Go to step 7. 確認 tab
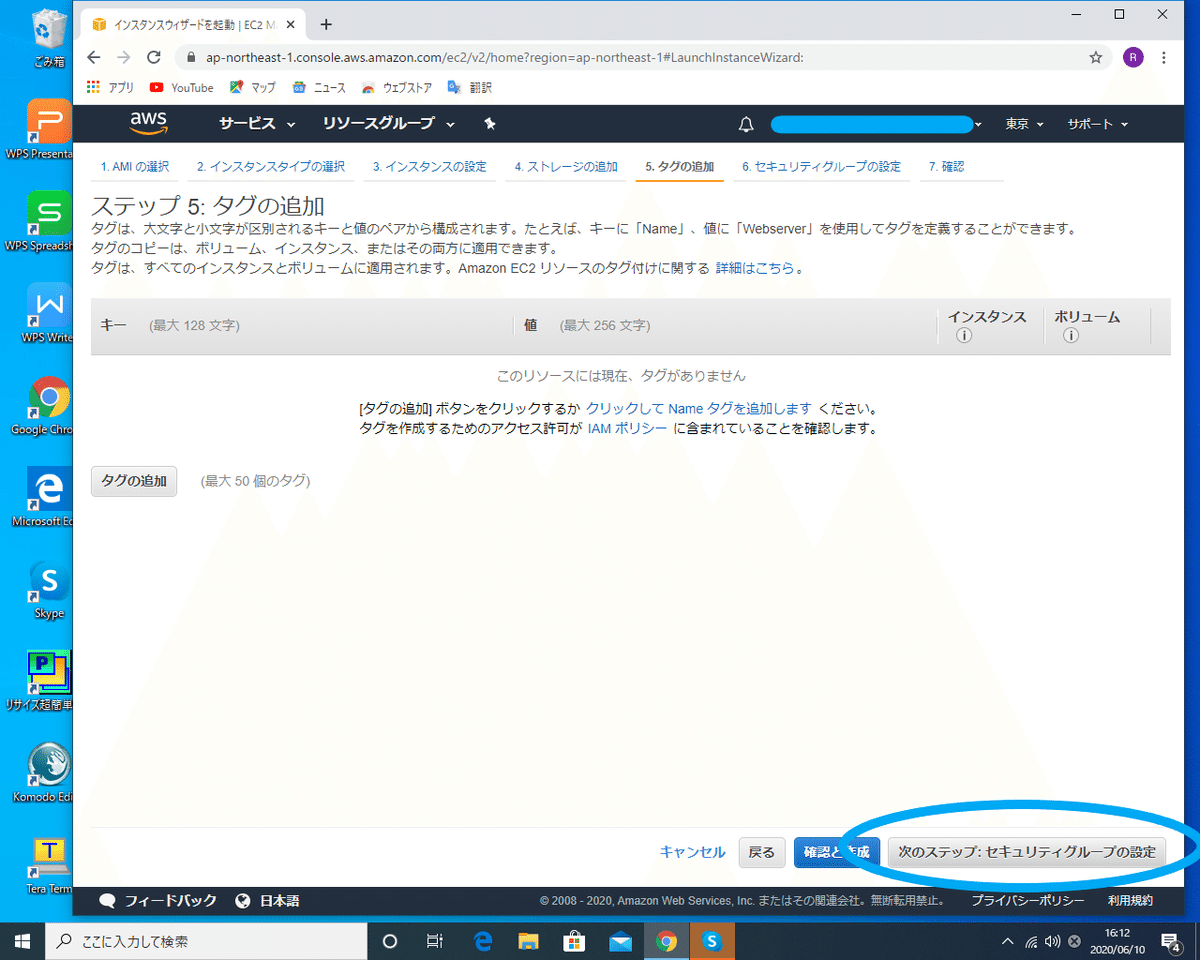Screen dimensions: 1200x960 (946, 167)
